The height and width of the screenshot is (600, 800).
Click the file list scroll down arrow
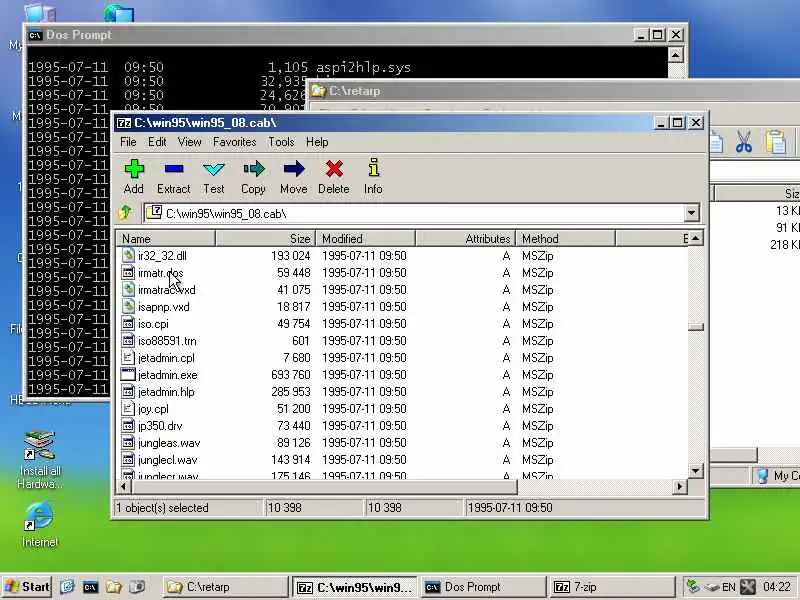click(x=696, y=470)
